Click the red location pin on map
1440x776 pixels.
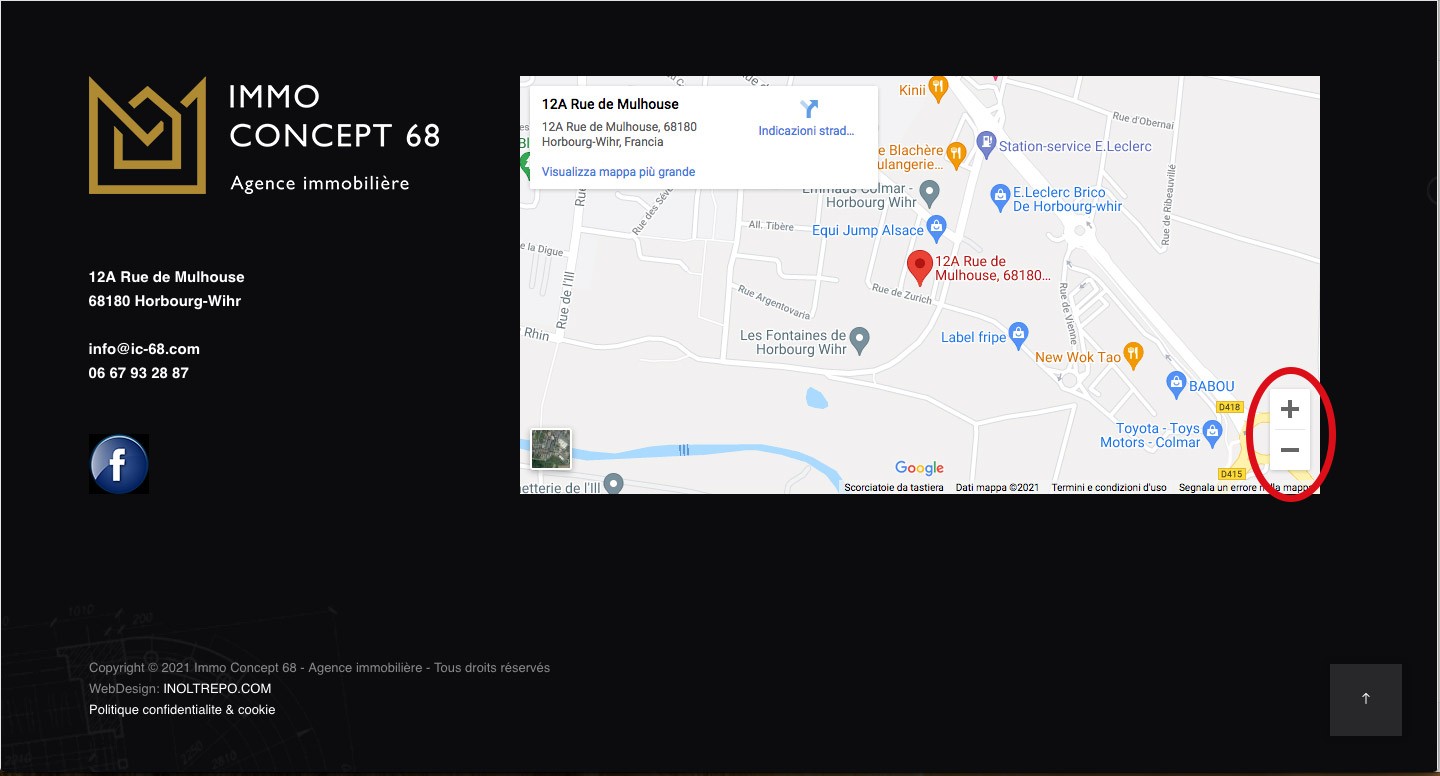[920, 268]
